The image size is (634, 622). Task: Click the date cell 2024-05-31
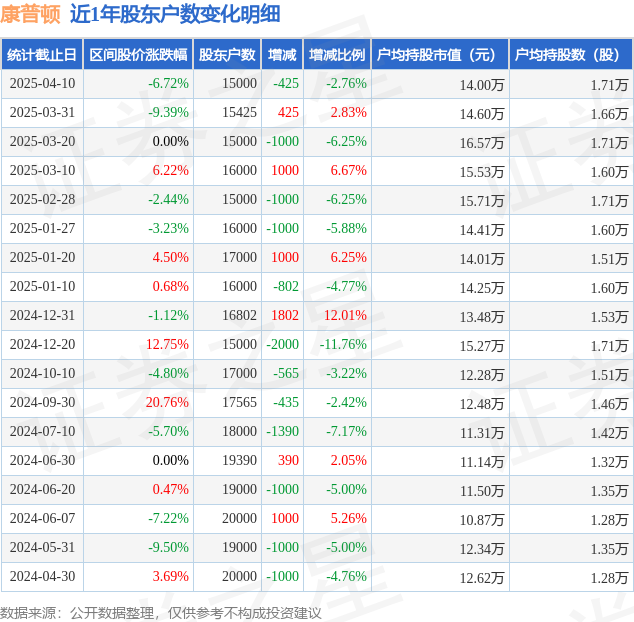click(x=42, y=547)
